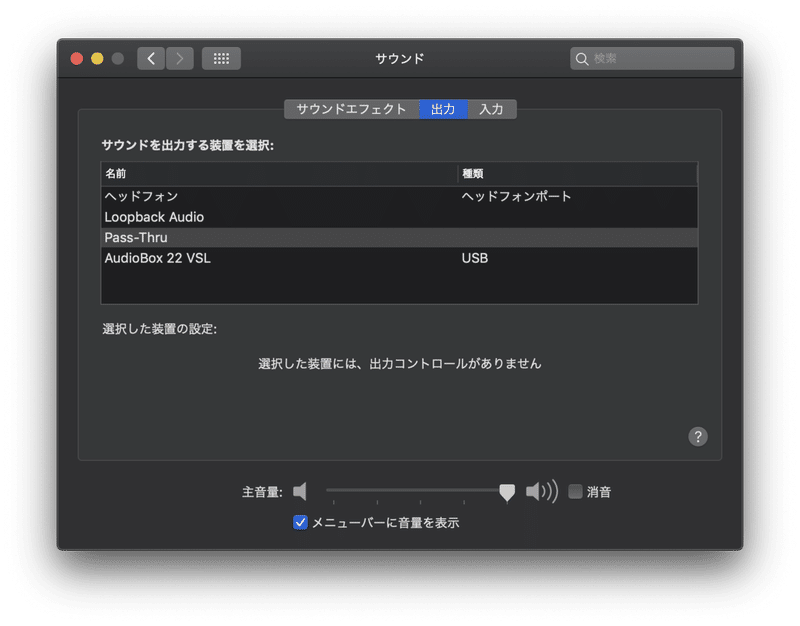Screen dimensions: 800x626
Task: Enable the 消音 mute checkbox
Action: click(575, 491)
